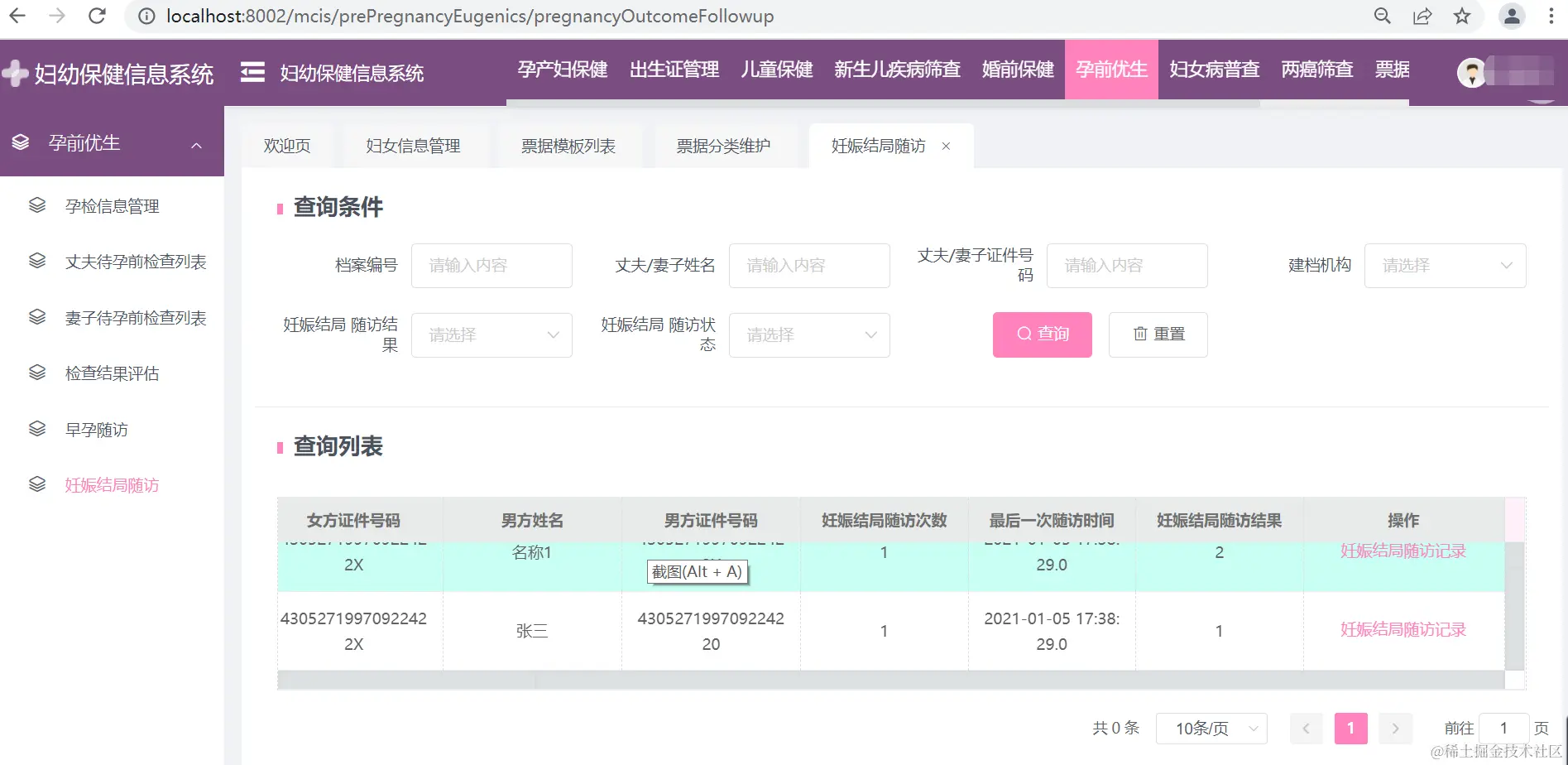This screenshot has width=1568, height=765.
Task: View site information icon in address bar
Action: click(146, 16)
